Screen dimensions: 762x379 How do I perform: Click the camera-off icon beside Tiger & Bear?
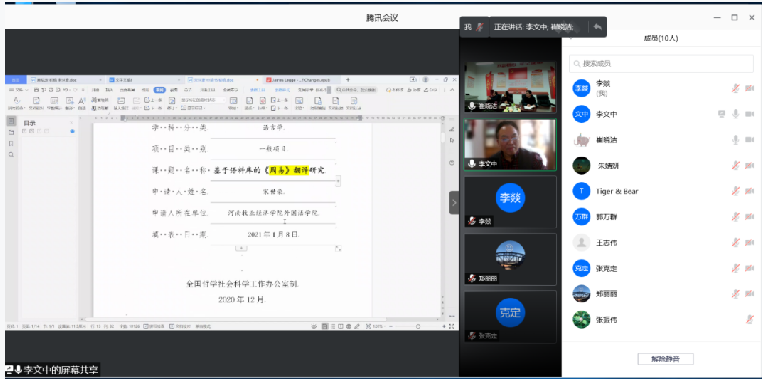coord(749,191)
